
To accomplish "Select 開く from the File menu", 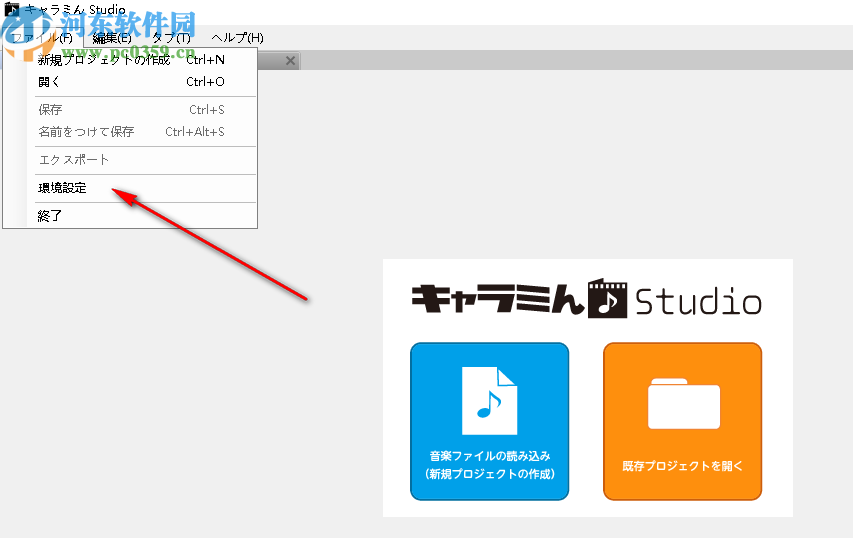I will 131,82.
